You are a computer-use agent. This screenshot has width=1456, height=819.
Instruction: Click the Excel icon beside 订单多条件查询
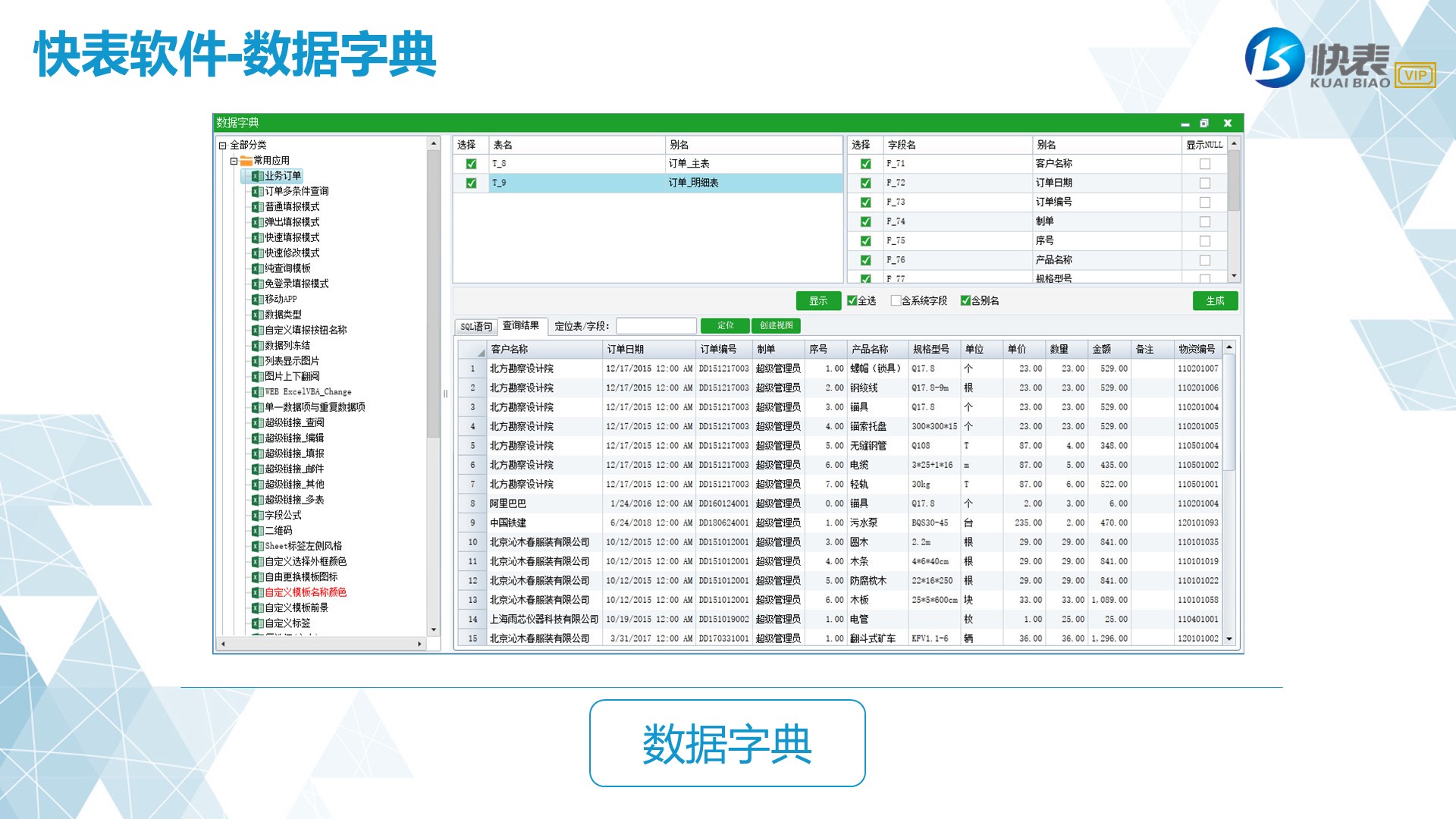pos(257,191)
